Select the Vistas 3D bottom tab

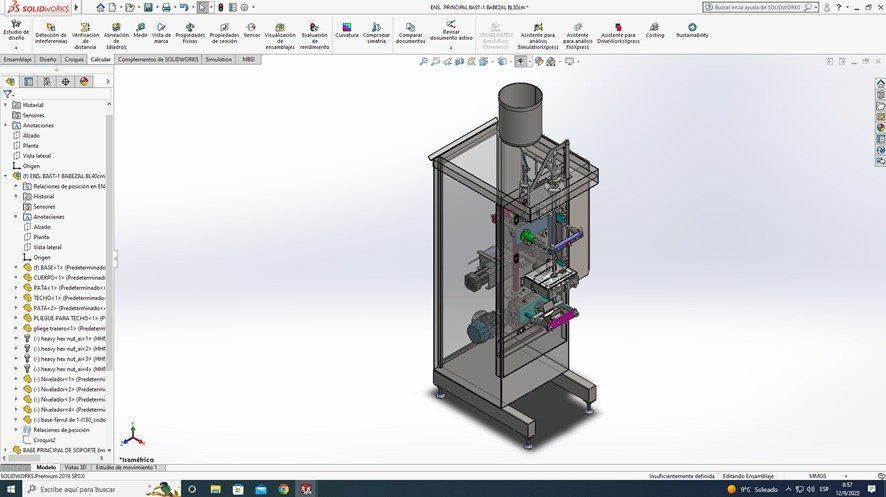pyautogui.click(x=75, y=468)
